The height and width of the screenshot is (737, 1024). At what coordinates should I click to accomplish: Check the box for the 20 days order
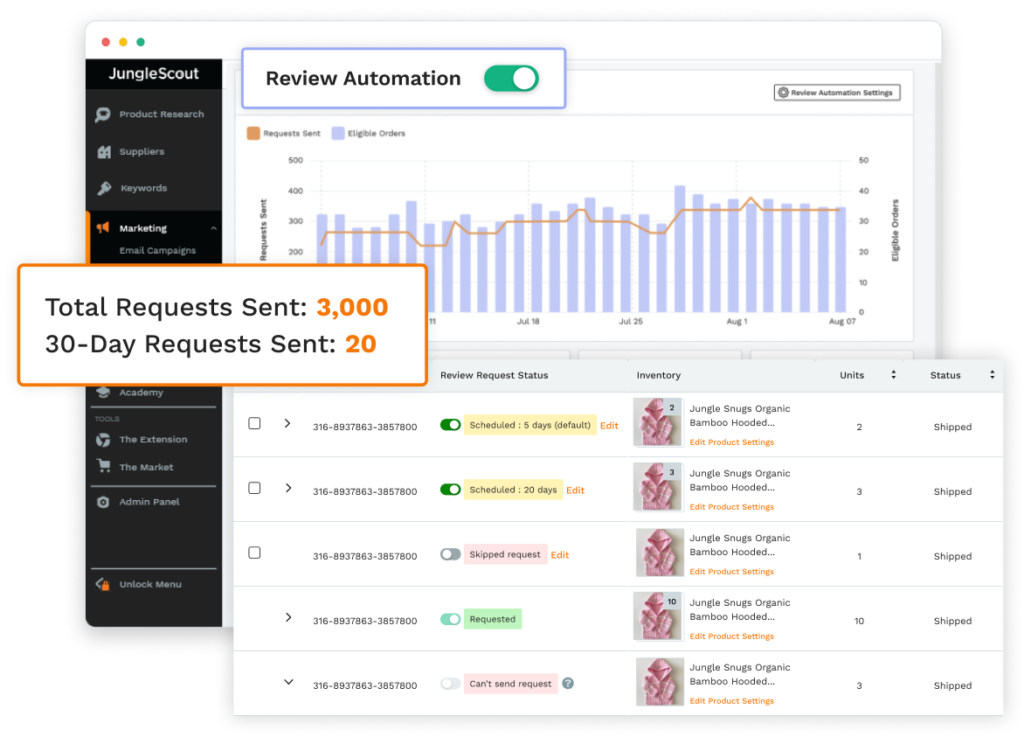pyautogui.click(x=255, y=488)
